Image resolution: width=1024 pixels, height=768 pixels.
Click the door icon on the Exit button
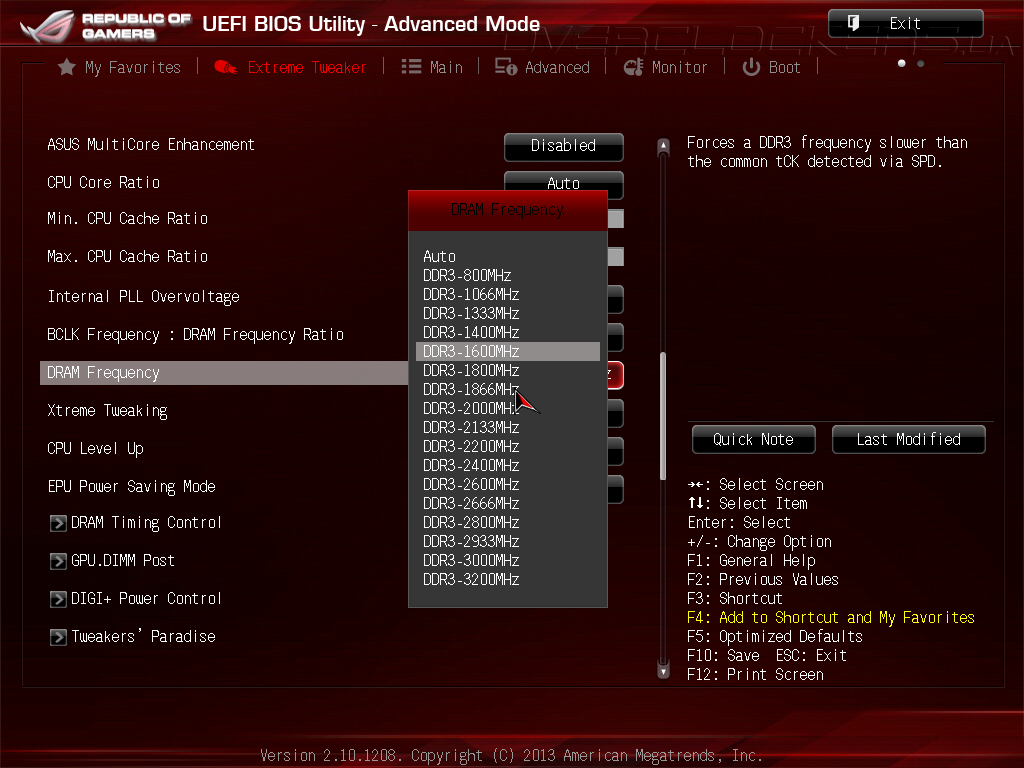(x=853, y=23)
